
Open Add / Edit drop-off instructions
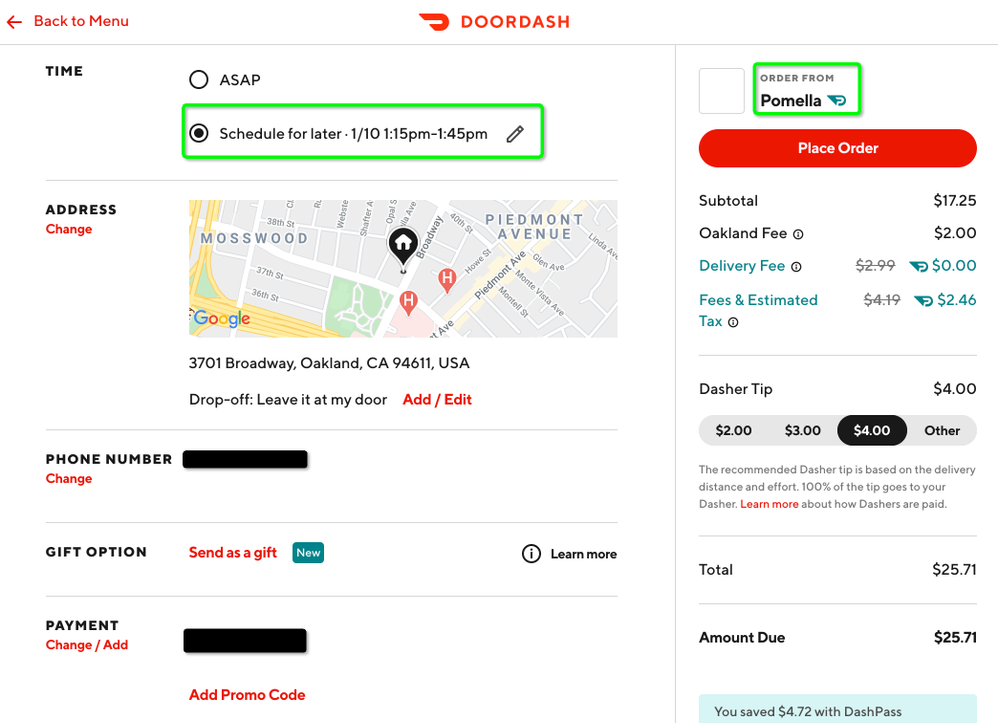click(x=437, y=400)
